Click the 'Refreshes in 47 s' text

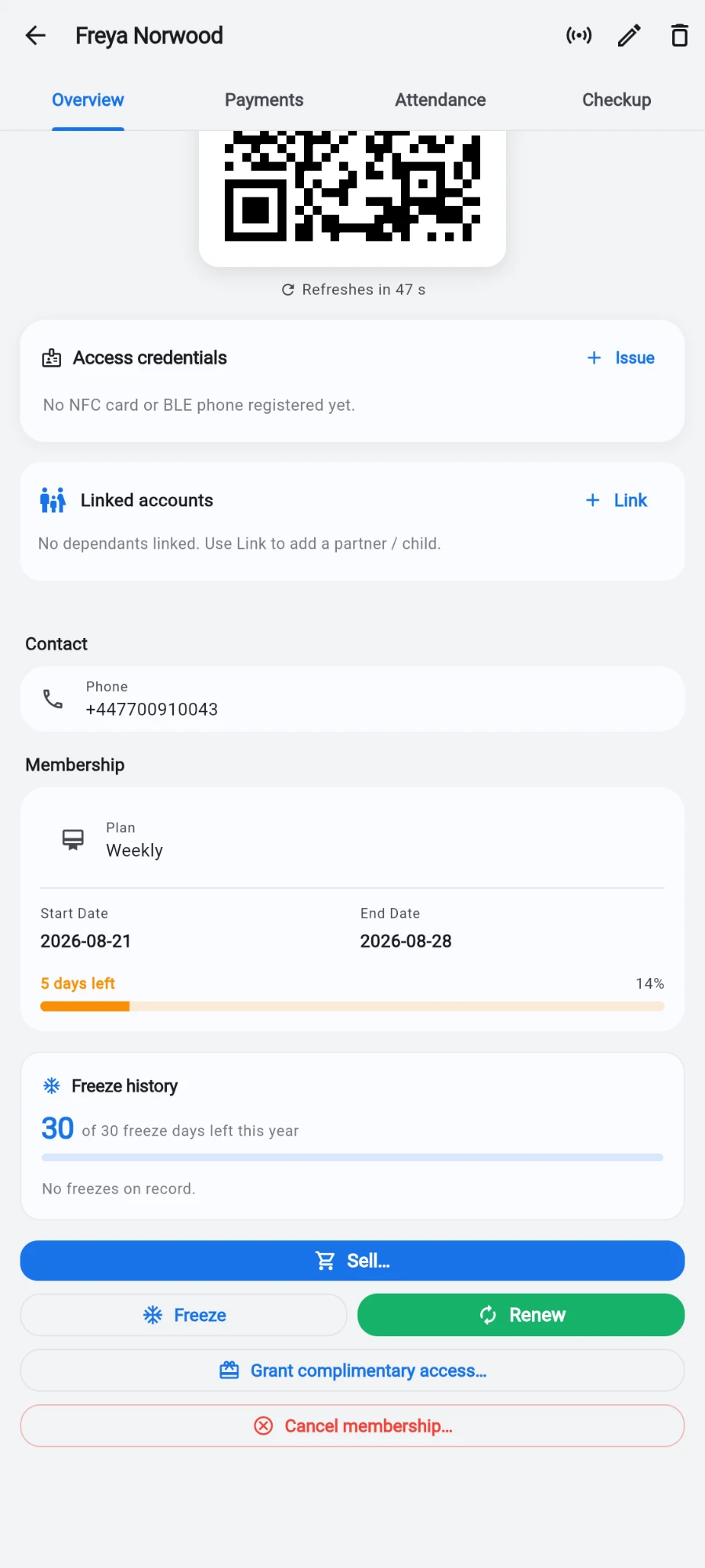(x=363, y=290)
